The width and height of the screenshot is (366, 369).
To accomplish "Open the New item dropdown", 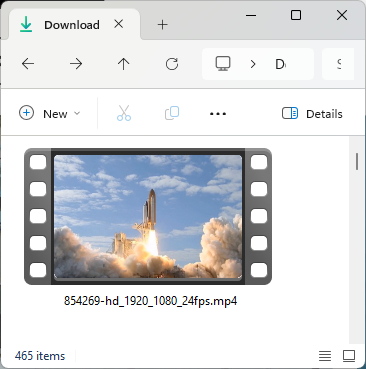I will (49, 114).
